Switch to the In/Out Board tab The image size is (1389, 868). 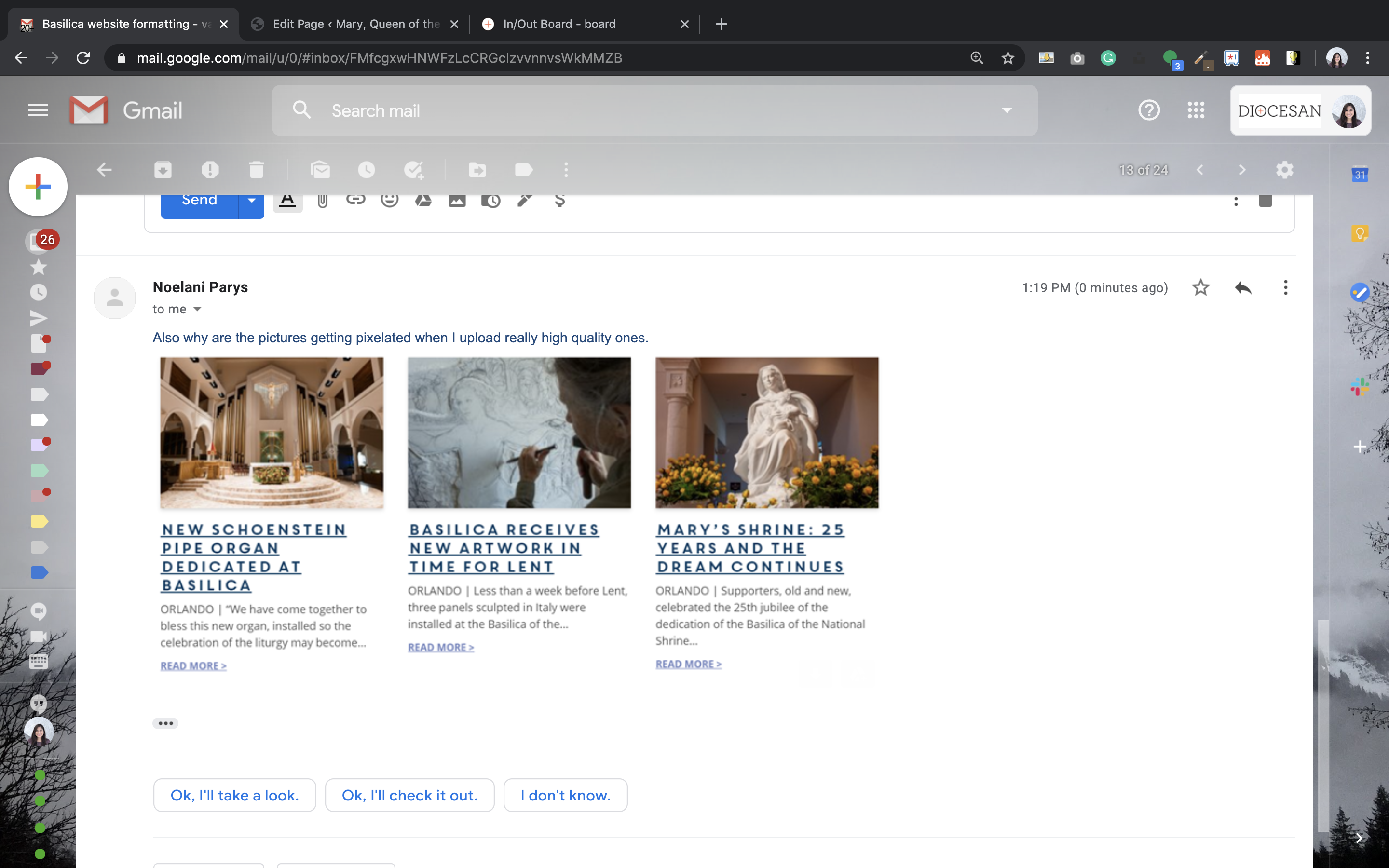pyautogui.click(x=559, y=24)
